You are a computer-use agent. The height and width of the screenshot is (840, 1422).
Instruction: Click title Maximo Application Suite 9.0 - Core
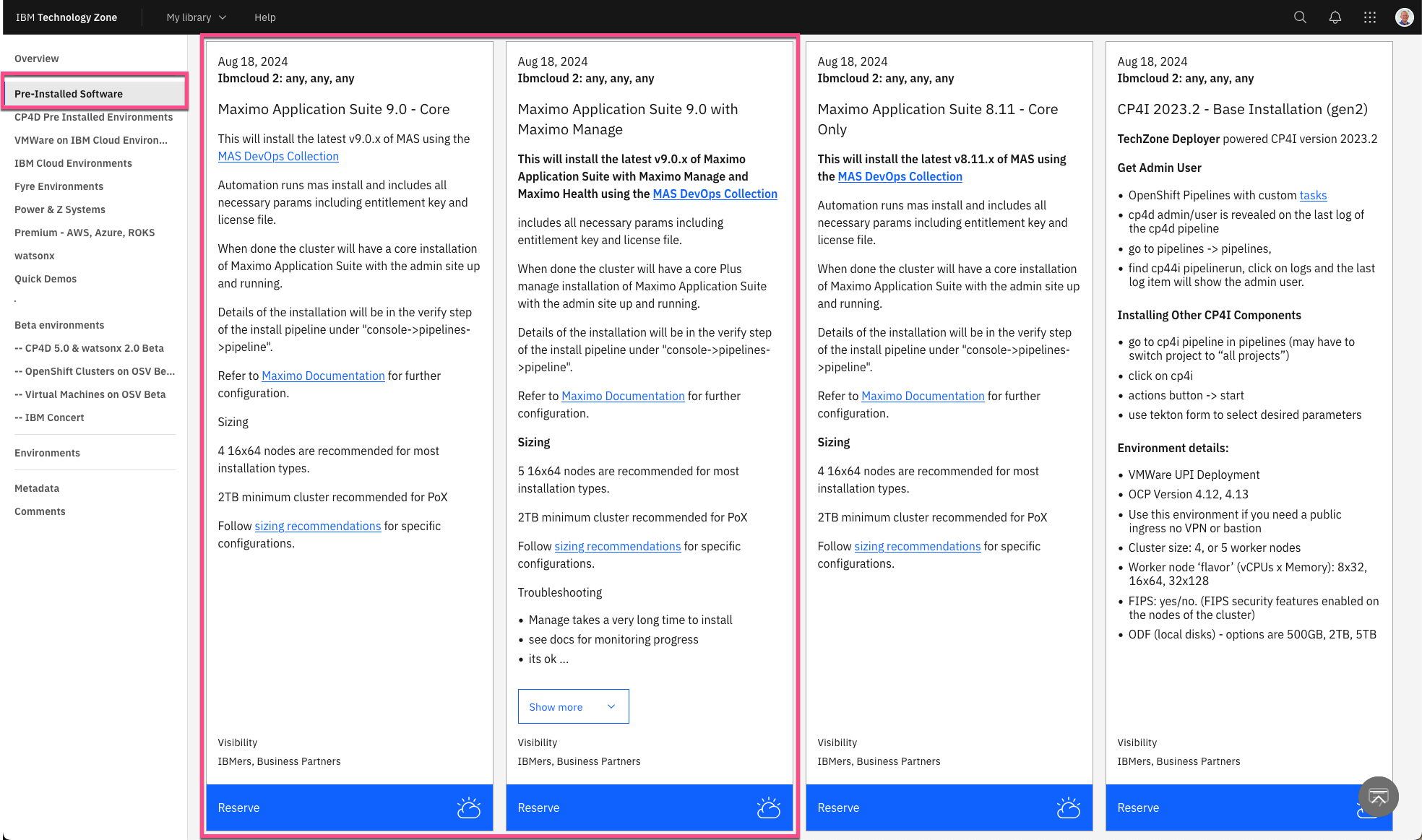point(334,109)
